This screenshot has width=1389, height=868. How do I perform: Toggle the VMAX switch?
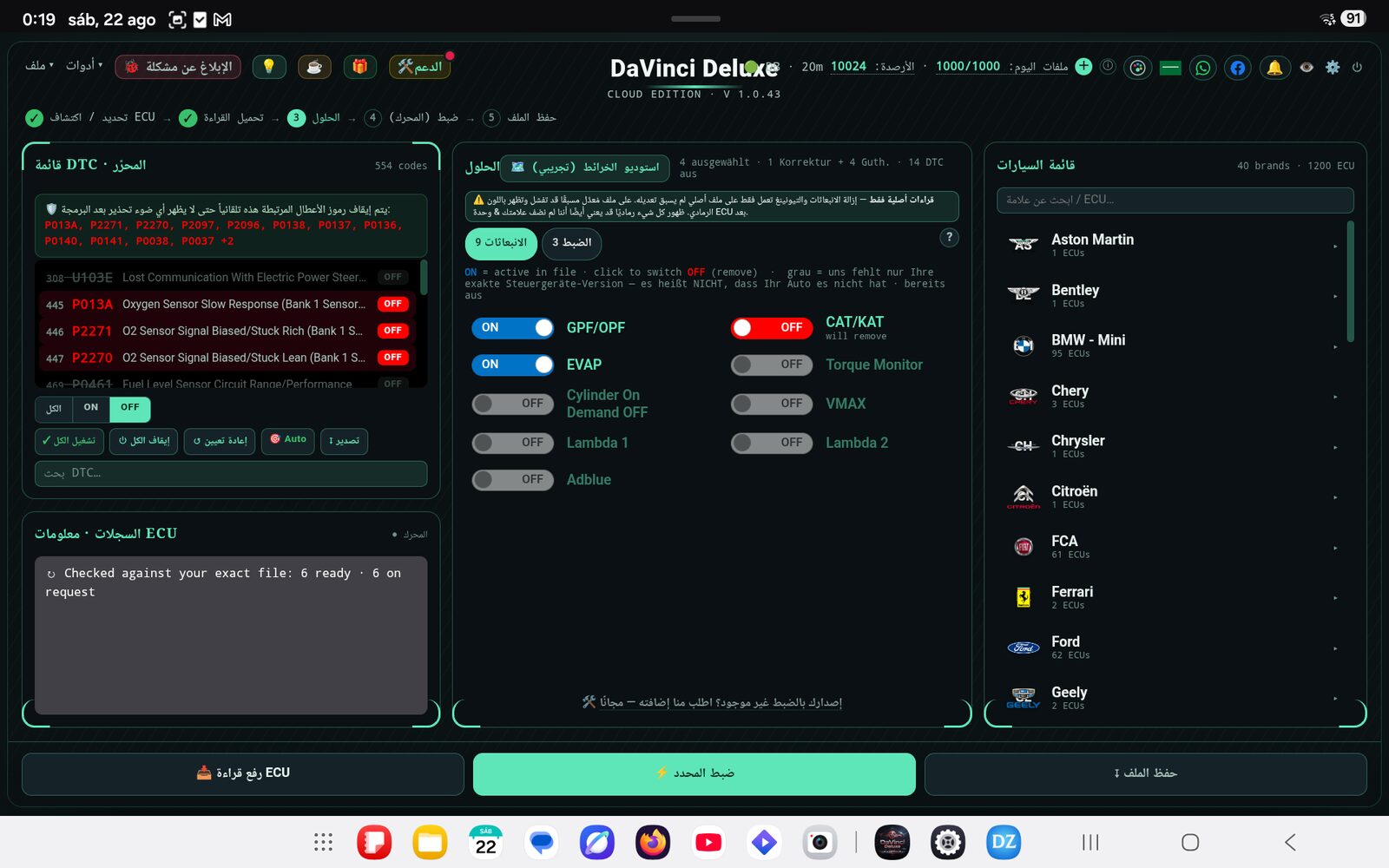tap(772, 404)
